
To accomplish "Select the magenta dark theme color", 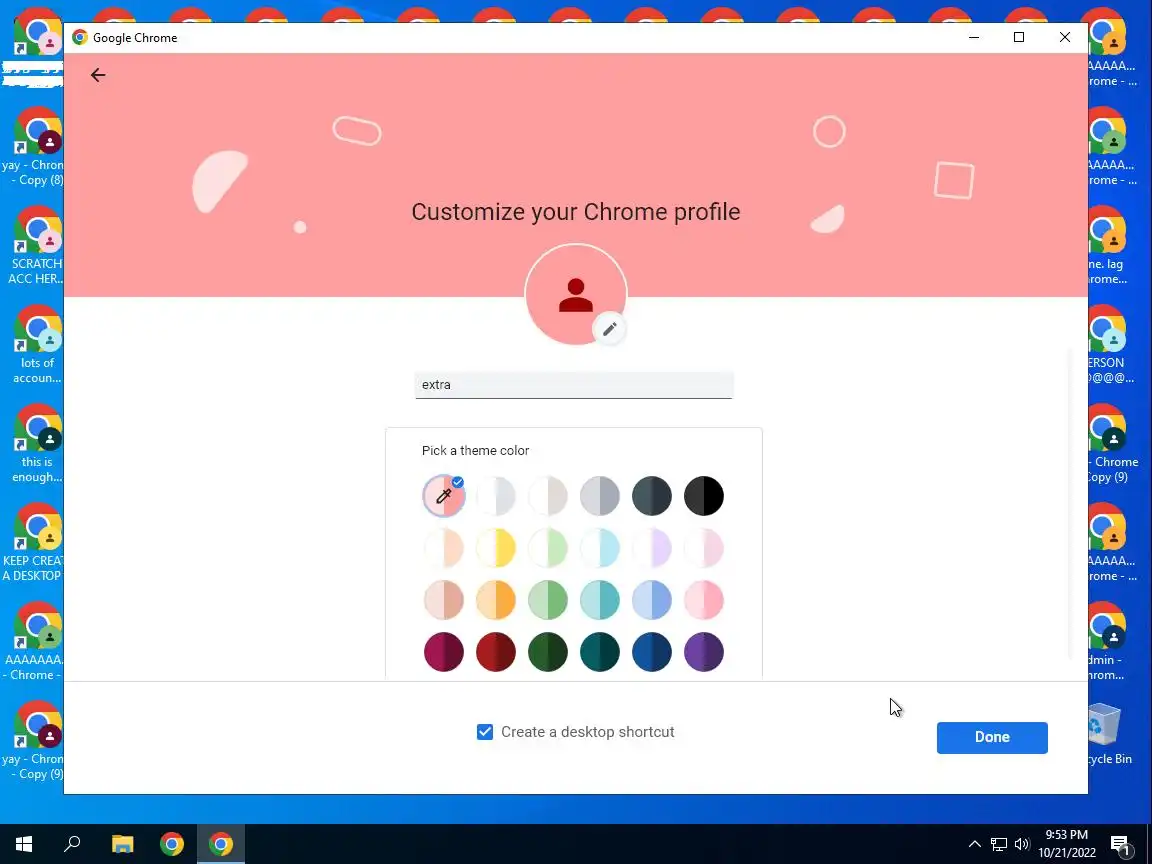I will pyautogui.click(x=444, y=652).
